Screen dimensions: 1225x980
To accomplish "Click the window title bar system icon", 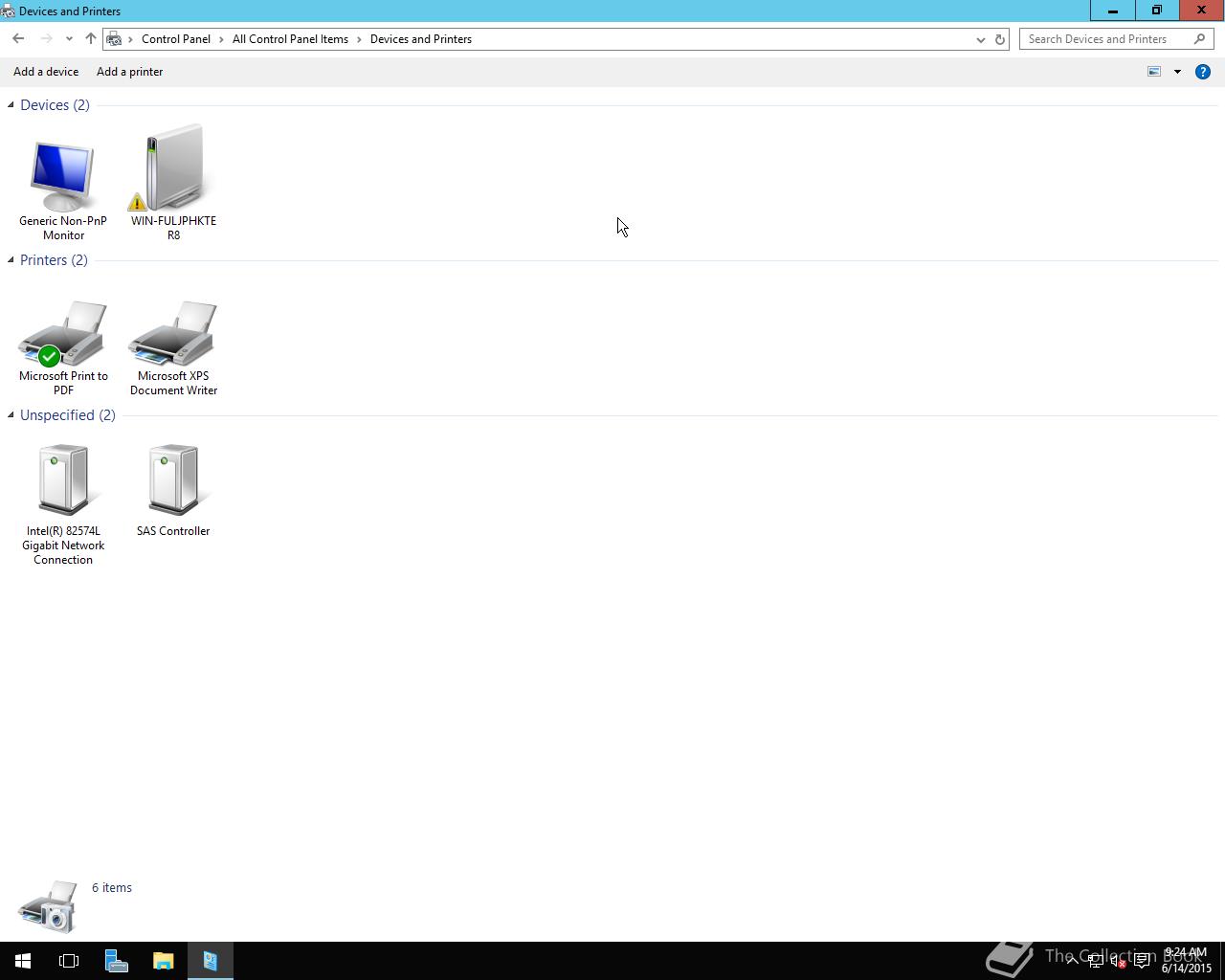I will 8,11.
